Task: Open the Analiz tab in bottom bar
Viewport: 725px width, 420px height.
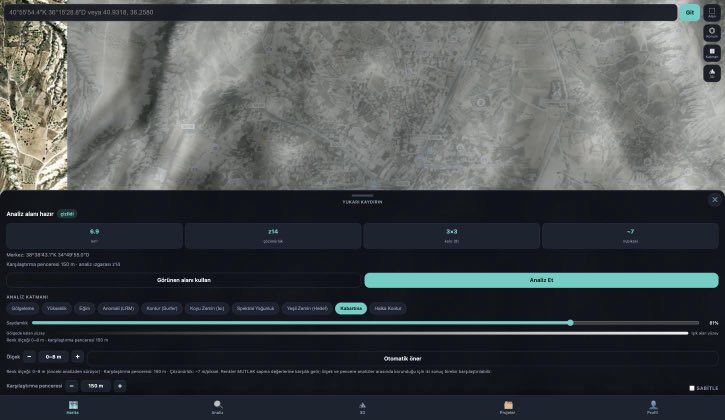Action: (217, 408)
